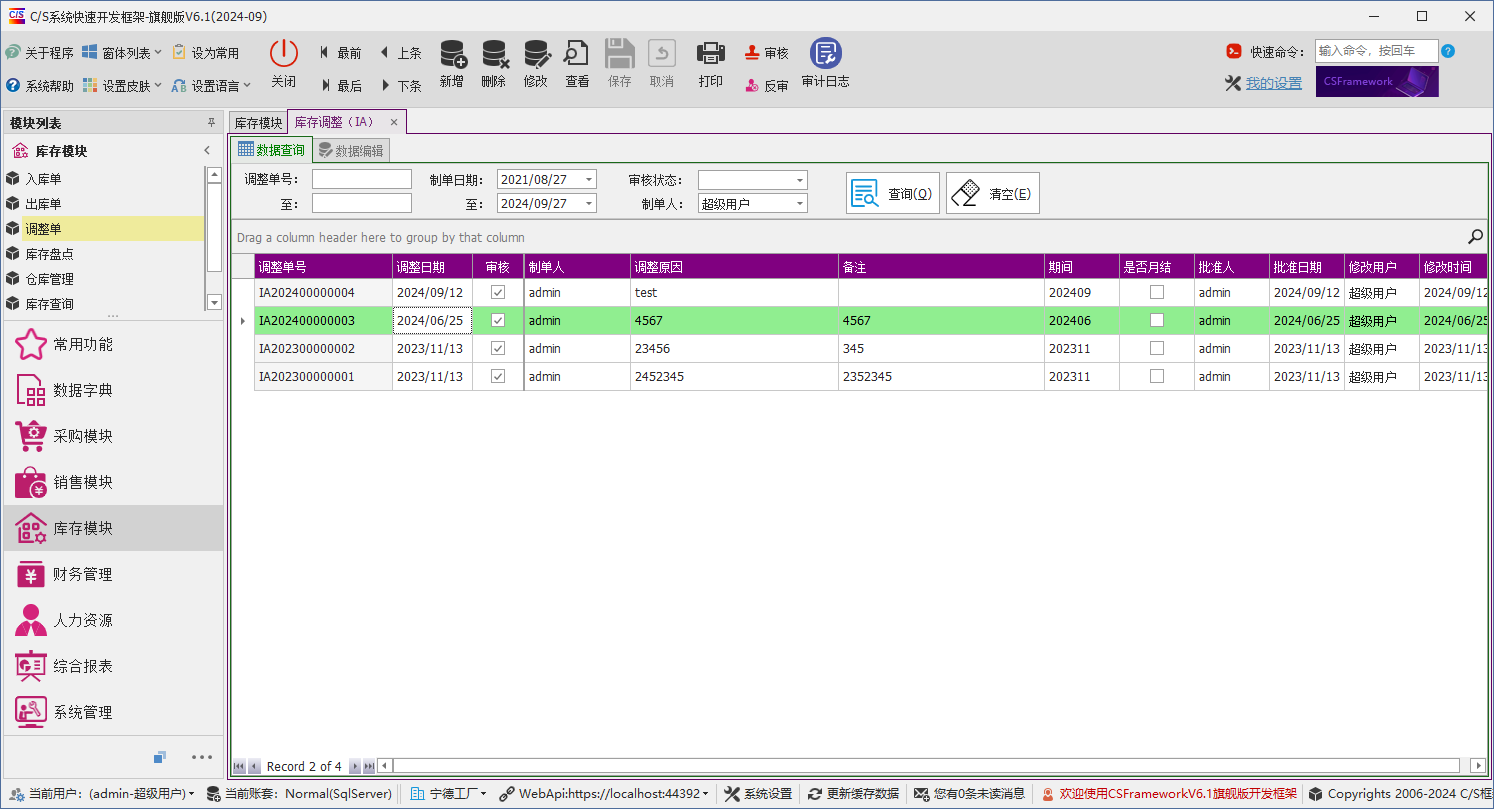Image resolution: width=1494 pixels, height=809 pixels.
Task: Open 采购模块 shopping cart module
Action: tap(112, 436)
